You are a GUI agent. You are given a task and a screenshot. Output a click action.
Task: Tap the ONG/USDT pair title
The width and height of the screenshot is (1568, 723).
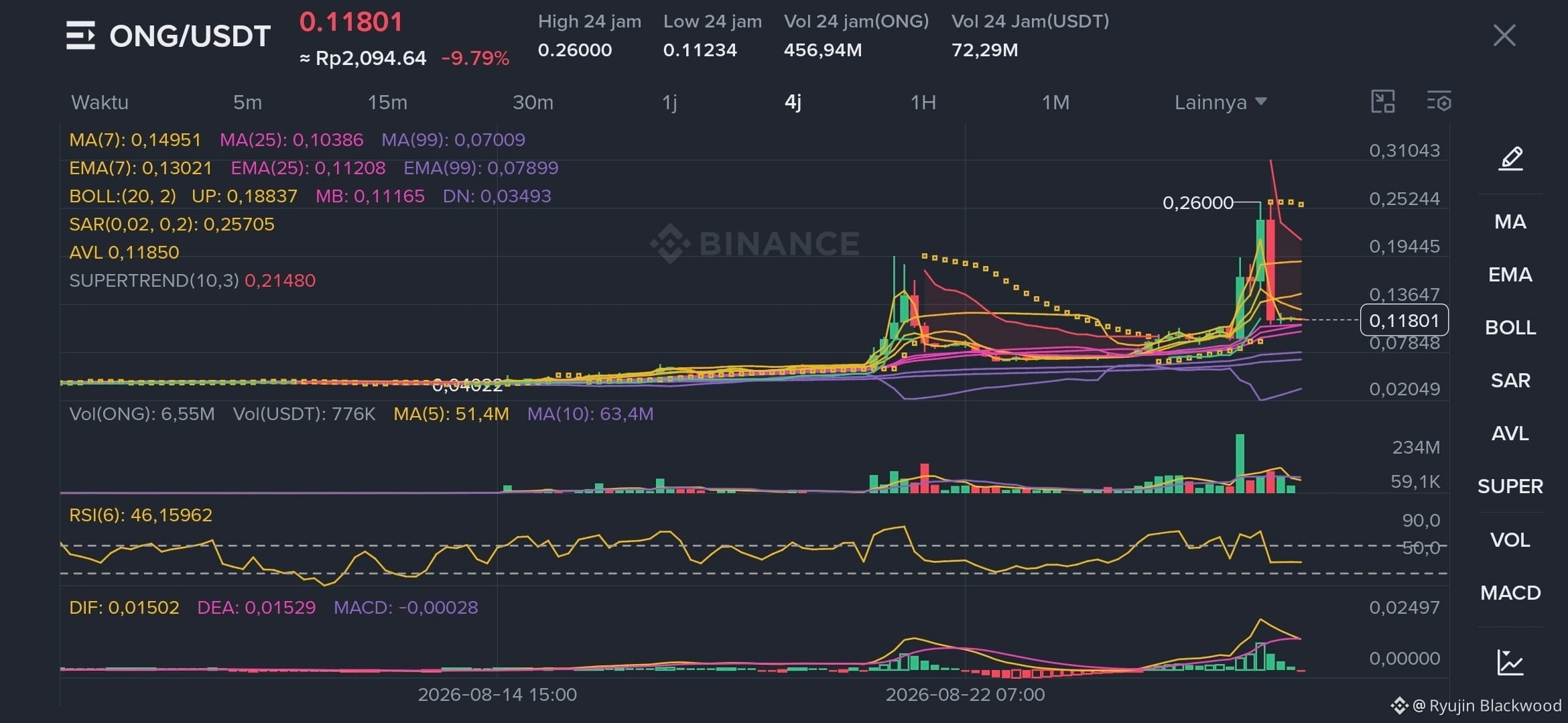(x=190, y=36)
